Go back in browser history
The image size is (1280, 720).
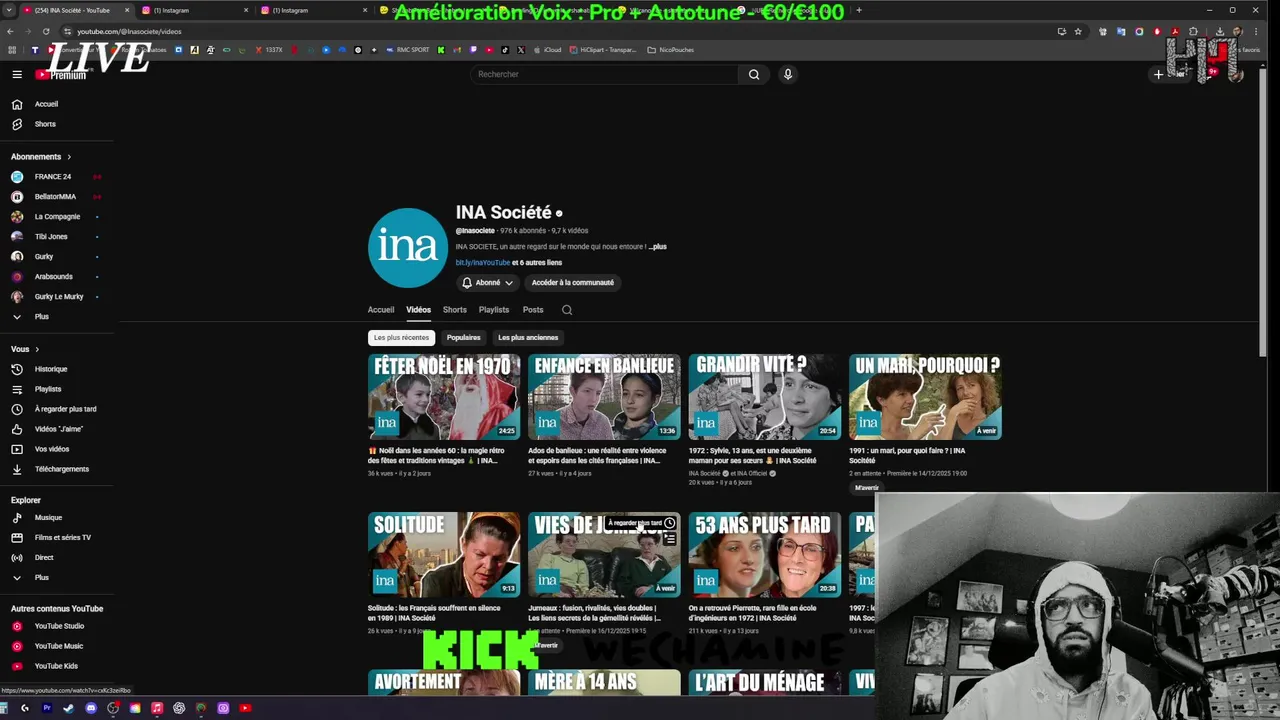pos(10,31)
